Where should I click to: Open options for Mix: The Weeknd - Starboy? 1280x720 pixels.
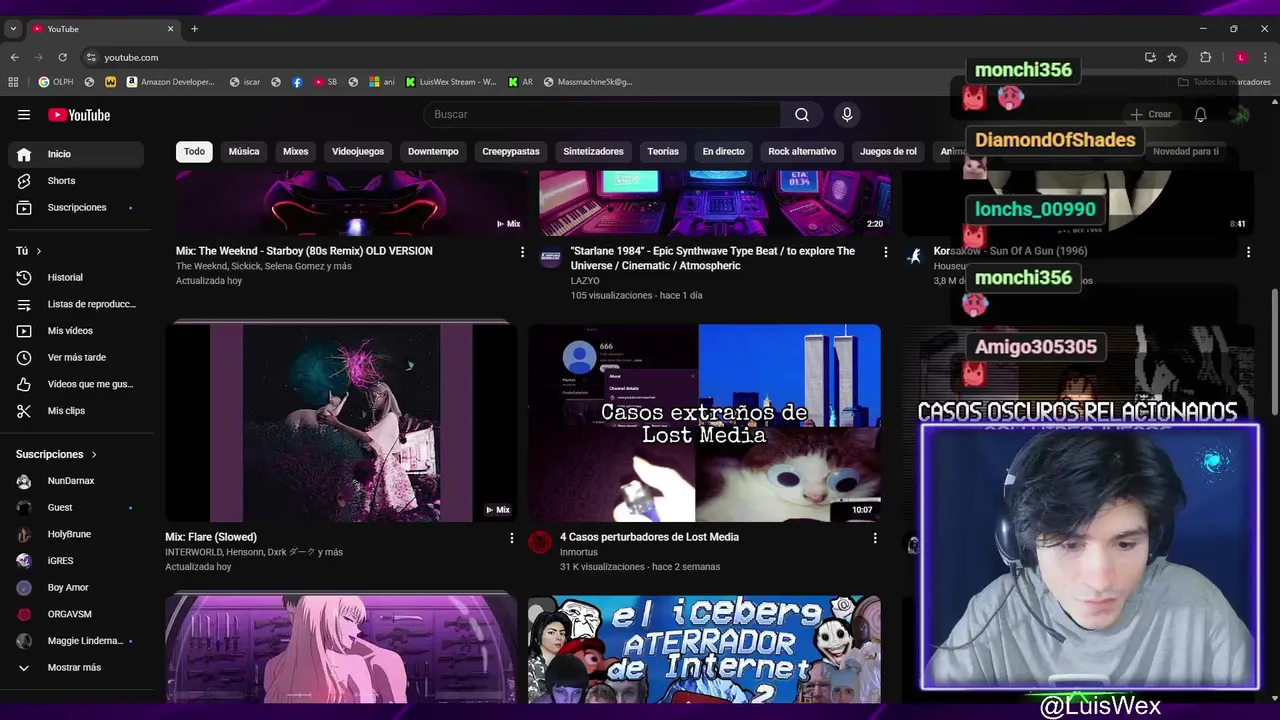522,252
